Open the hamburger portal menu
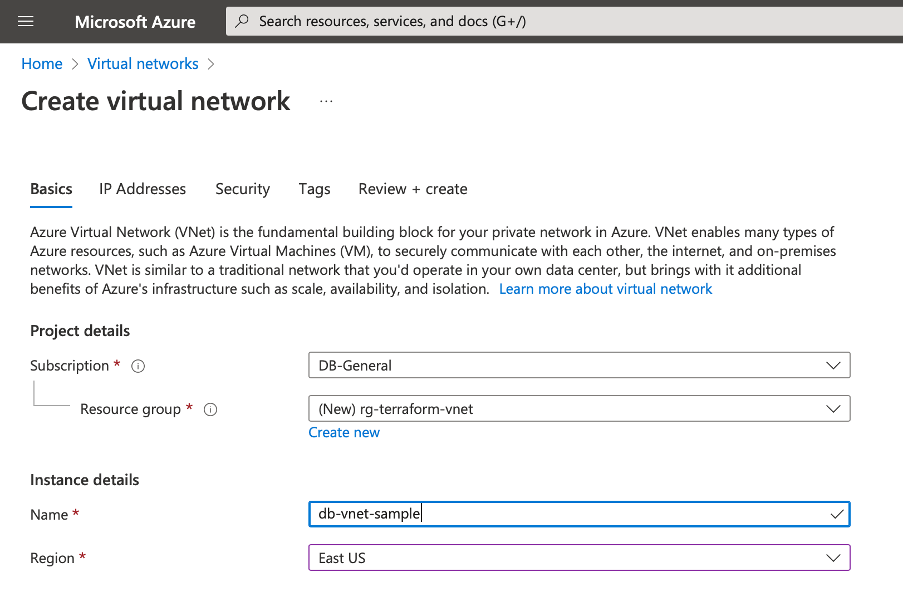The image size is (904, 602). pos(26,22)
